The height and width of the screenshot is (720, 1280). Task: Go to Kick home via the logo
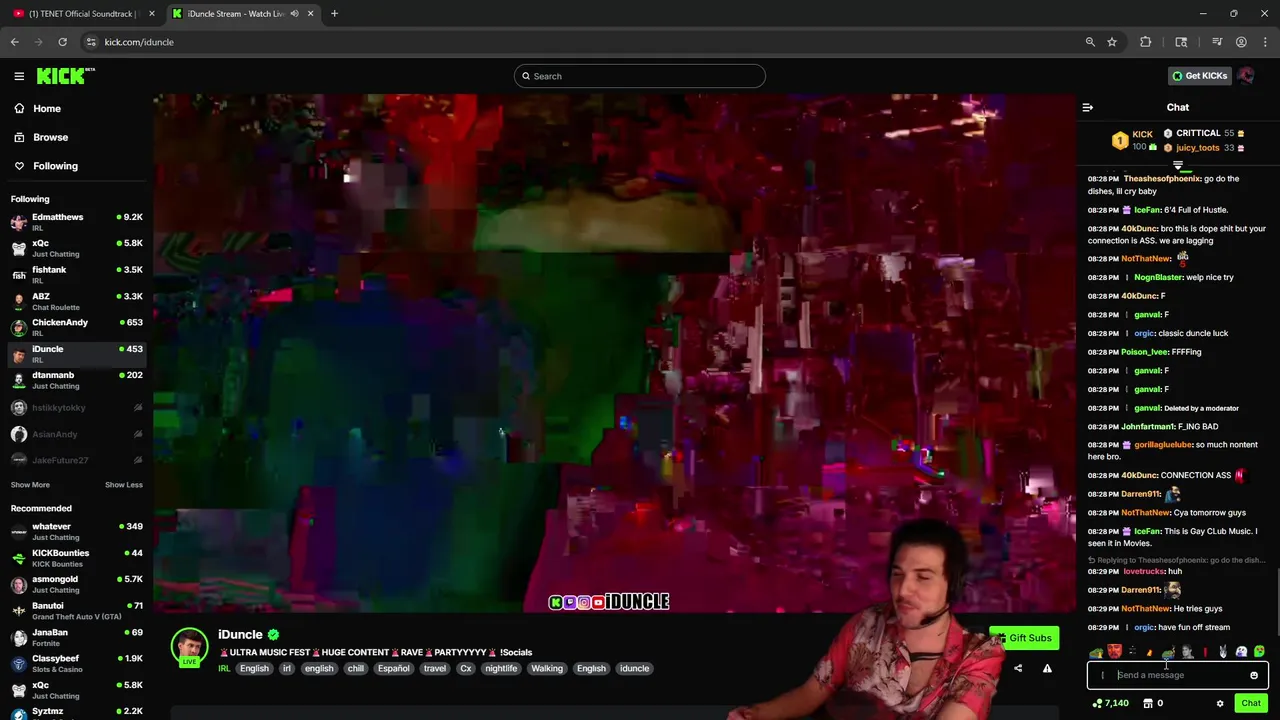coord(65,76)
